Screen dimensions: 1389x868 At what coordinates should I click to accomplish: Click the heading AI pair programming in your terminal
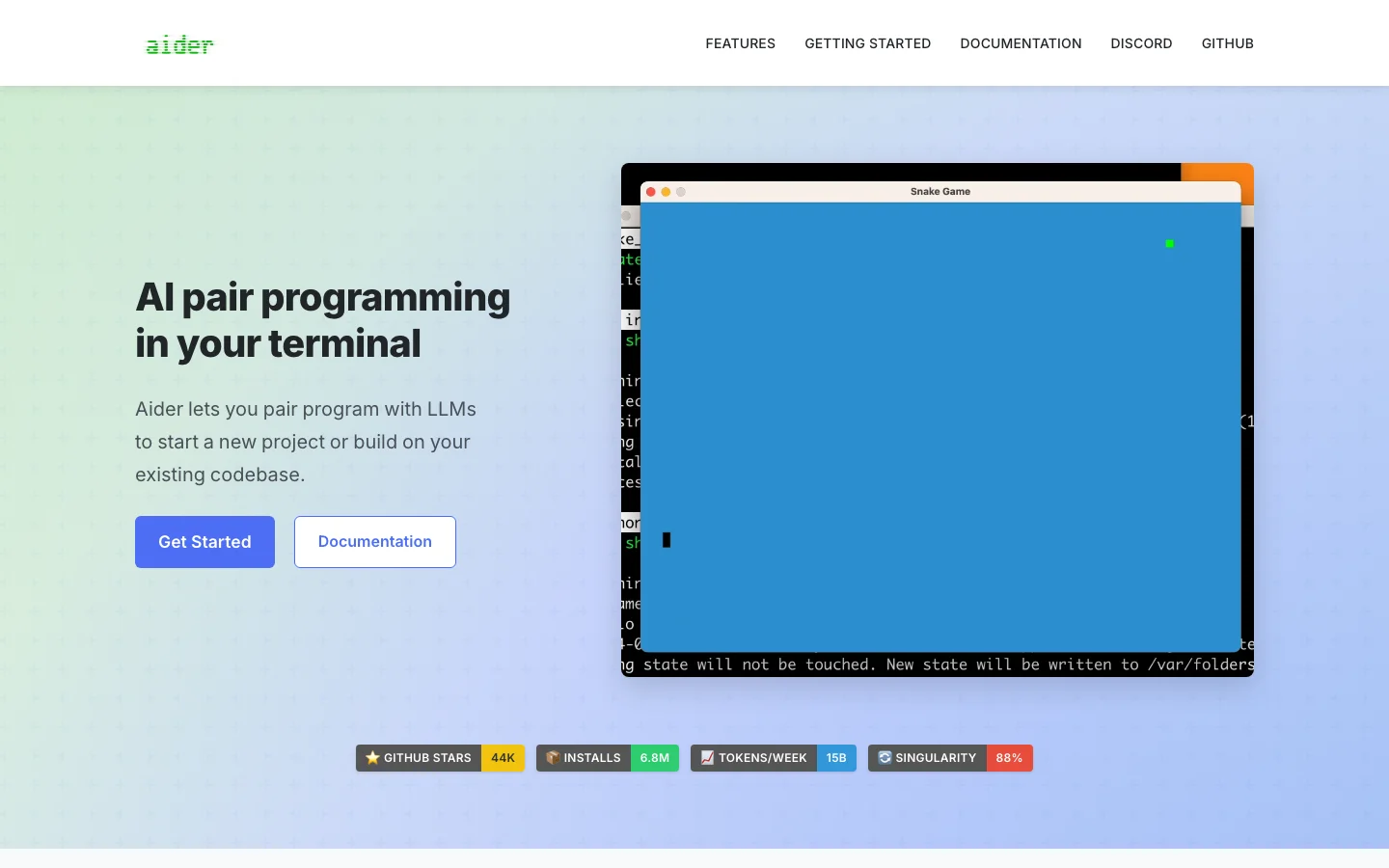pos(323,320)
